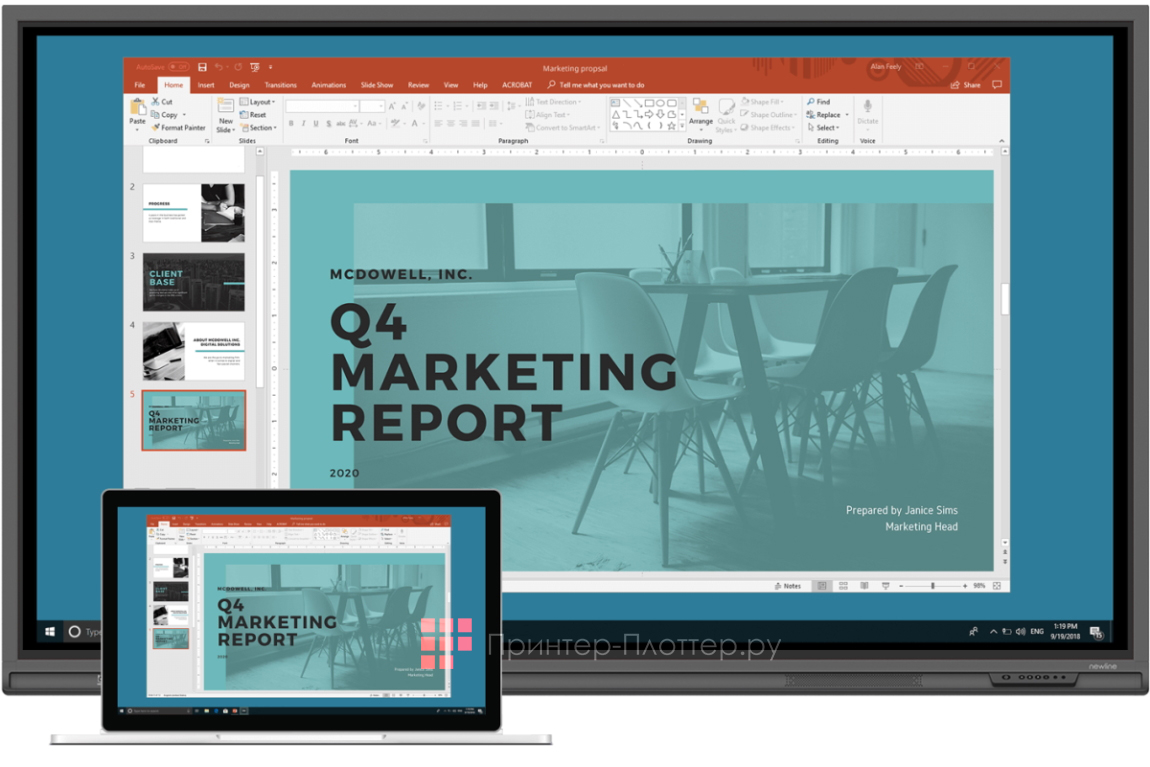The image size is (1150, 767).
Task: Click the Share button
Action: [966, 85]
